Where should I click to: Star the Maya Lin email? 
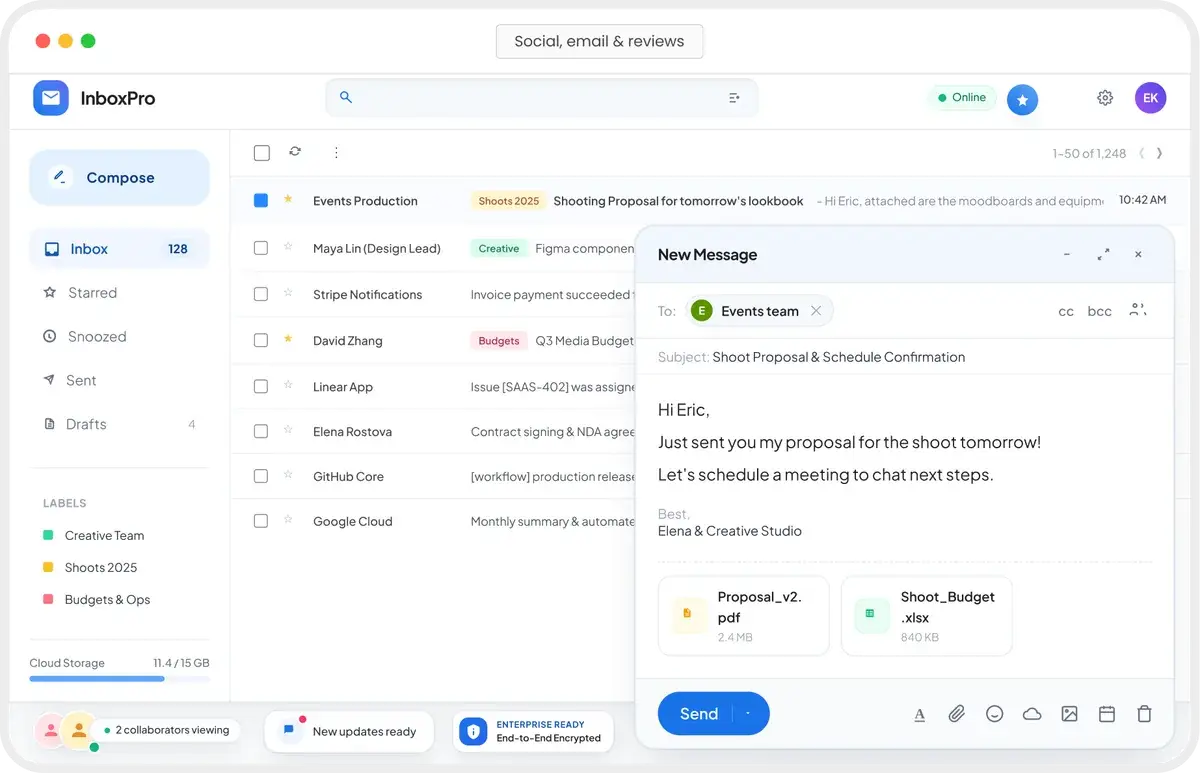coord(288,247)
